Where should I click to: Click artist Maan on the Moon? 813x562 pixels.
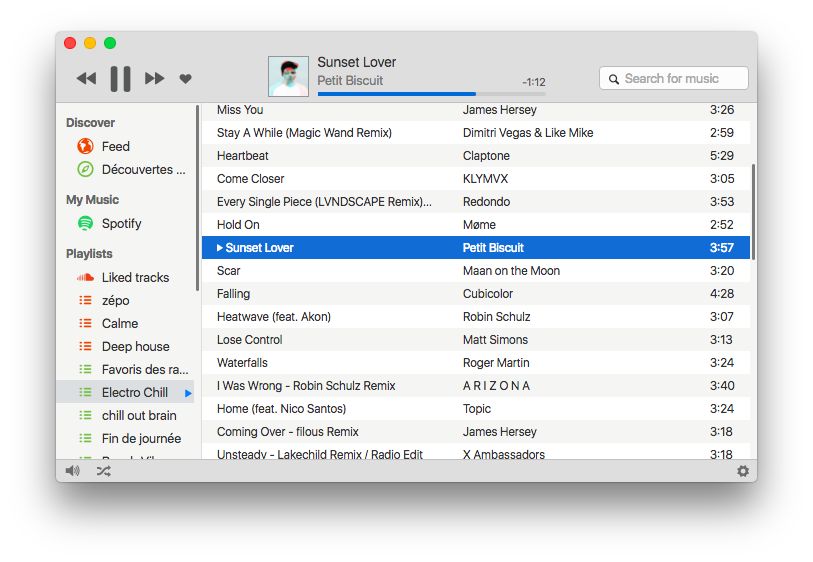pos(511,271)
